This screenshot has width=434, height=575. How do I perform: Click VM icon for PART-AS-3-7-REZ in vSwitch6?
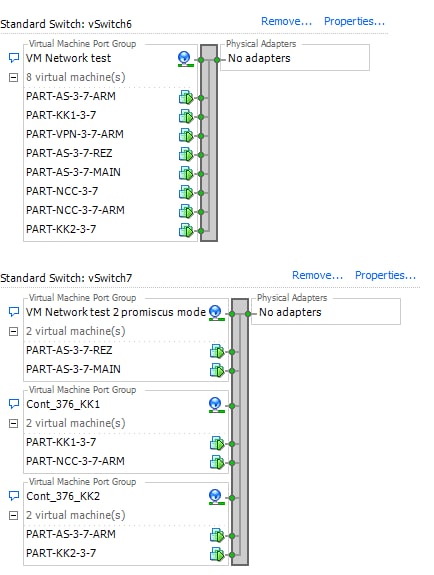click(x=186, y=154)
